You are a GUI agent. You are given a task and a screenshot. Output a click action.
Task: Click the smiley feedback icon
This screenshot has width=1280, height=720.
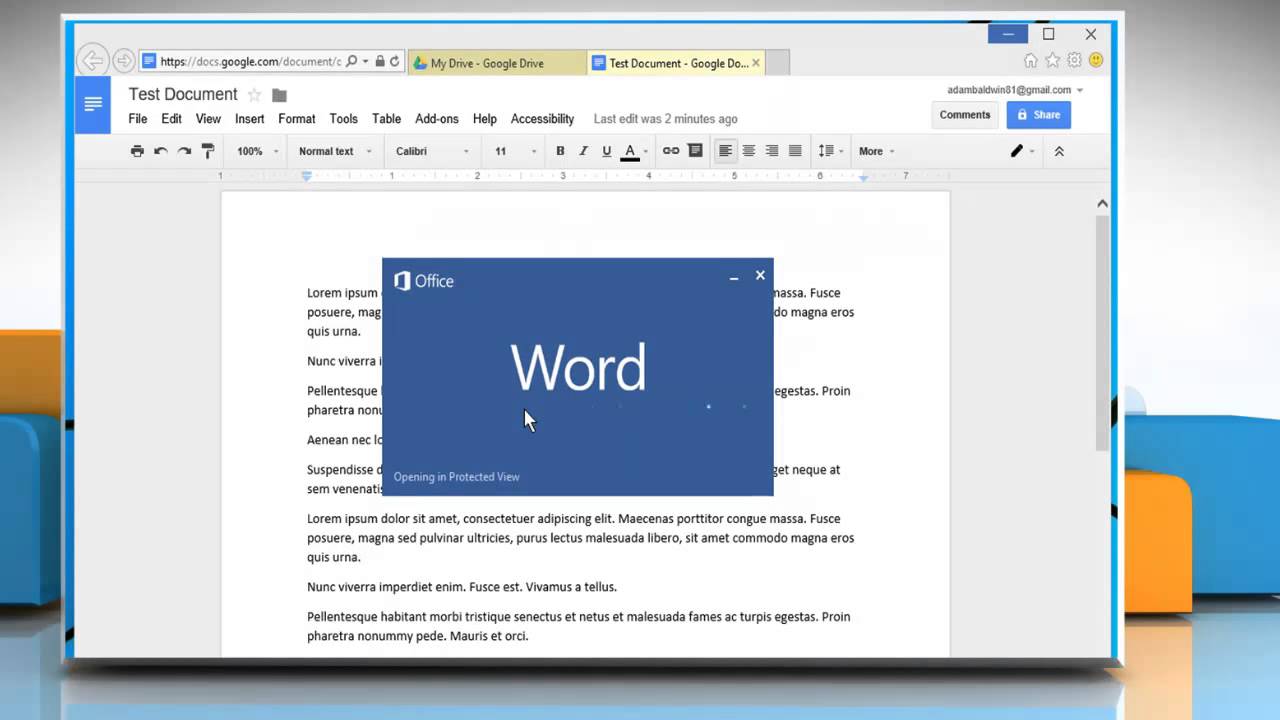pyautogui.click(x=1096, y=61)
